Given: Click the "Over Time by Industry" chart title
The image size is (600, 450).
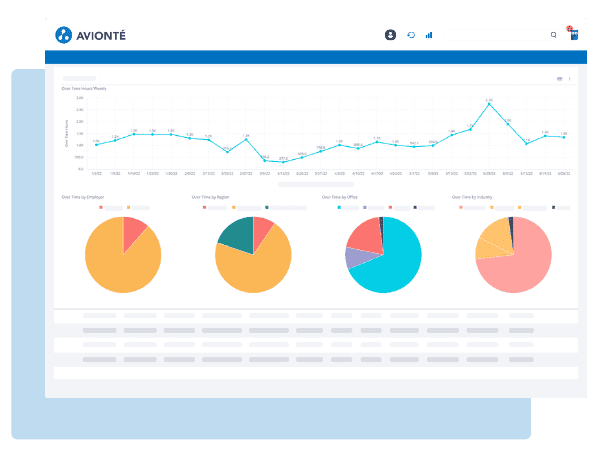Looking at the screenshot, I should tap(472, 197).
